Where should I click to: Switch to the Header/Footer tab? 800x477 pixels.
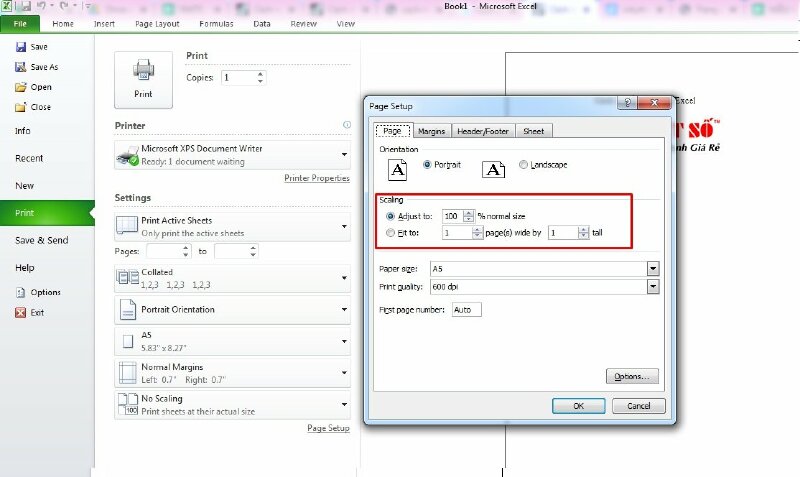483,131
